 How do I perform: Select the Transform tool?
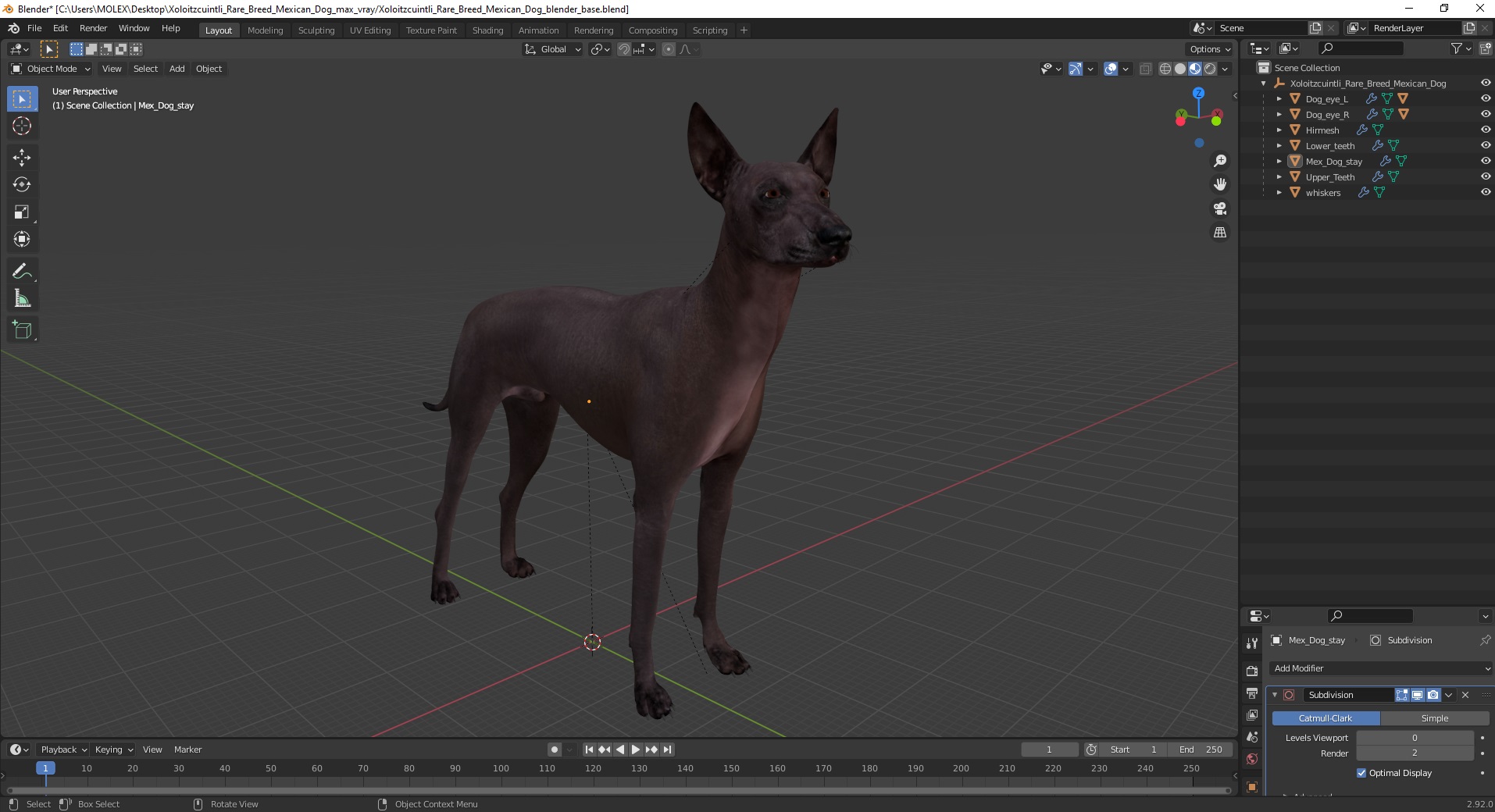coord(22,240)
